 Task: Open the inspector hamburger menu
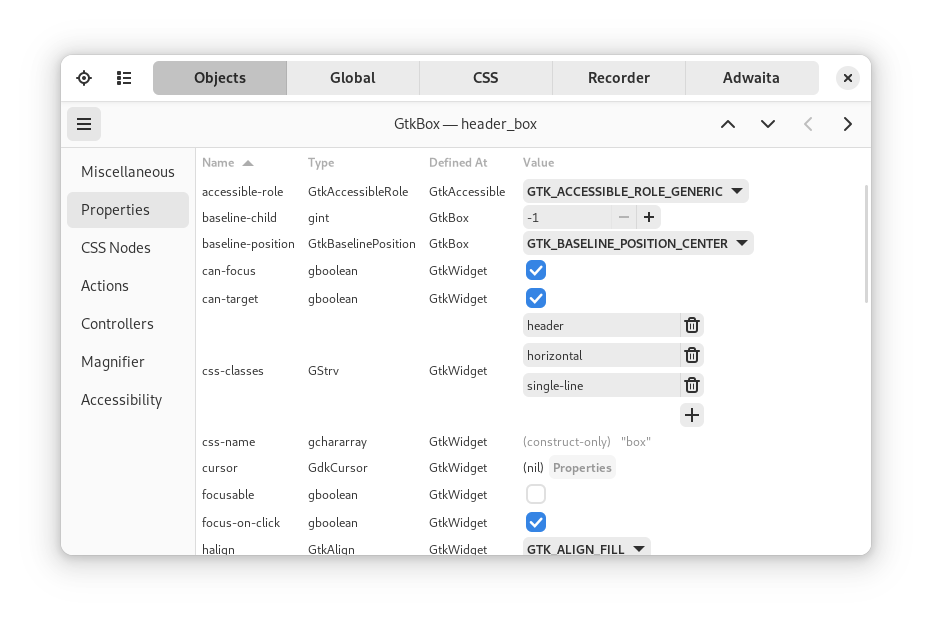84,124
